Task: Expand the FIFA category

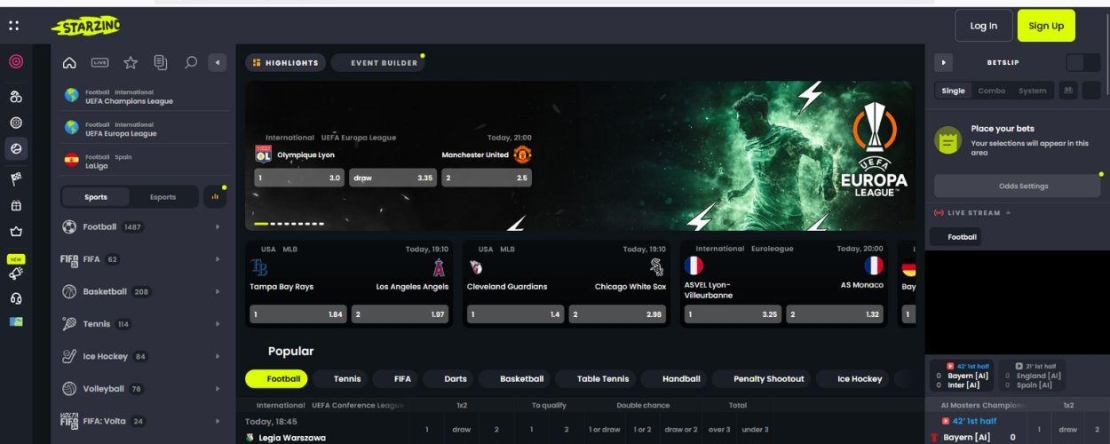Action: coord(217,259)
